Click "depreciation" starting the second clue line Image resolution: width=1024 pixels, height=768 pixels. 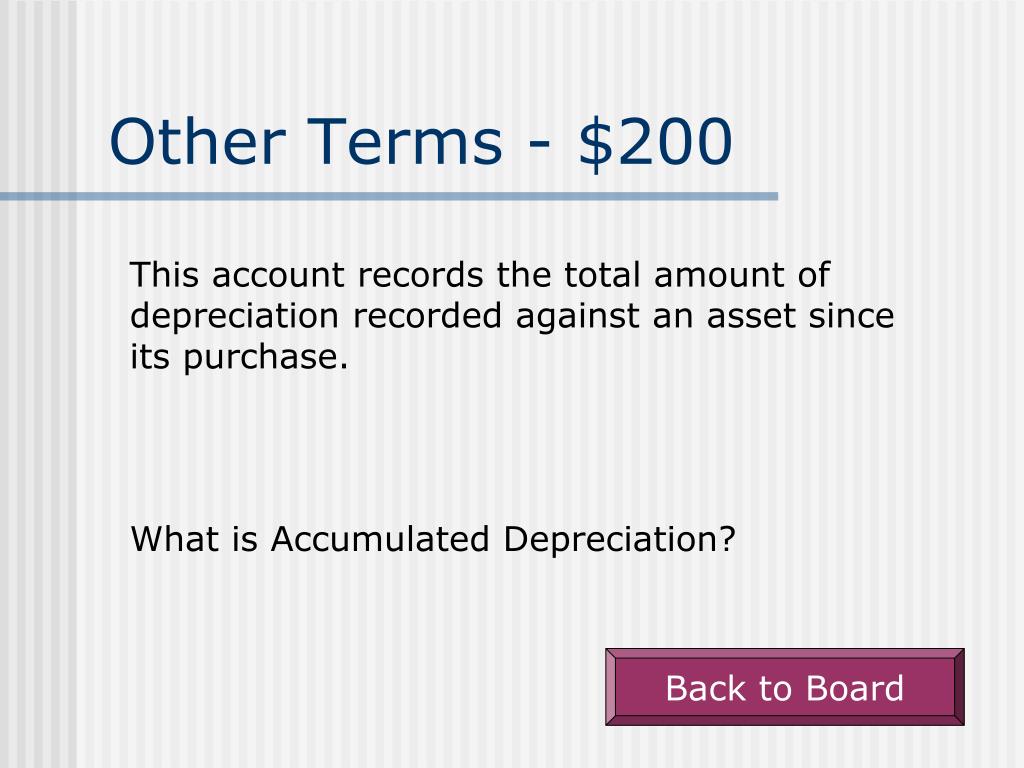click(234, 317)
